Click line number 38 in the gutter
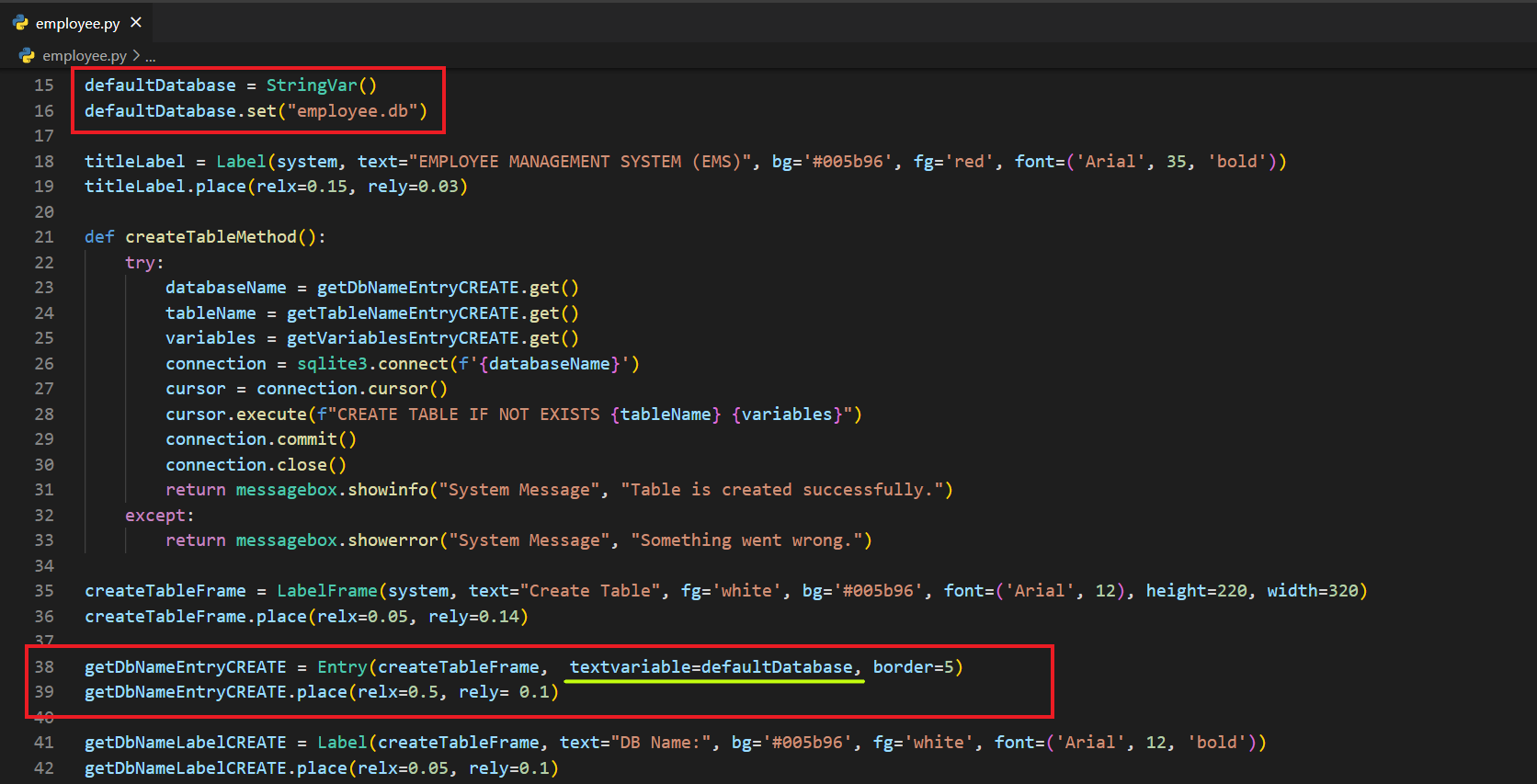This screenshot has width=1537, height=784. point(44,667)
